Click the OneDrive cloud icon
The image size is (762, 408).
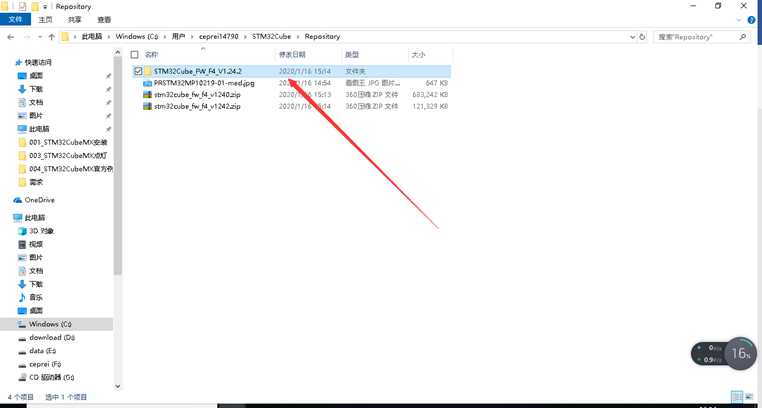18,200
